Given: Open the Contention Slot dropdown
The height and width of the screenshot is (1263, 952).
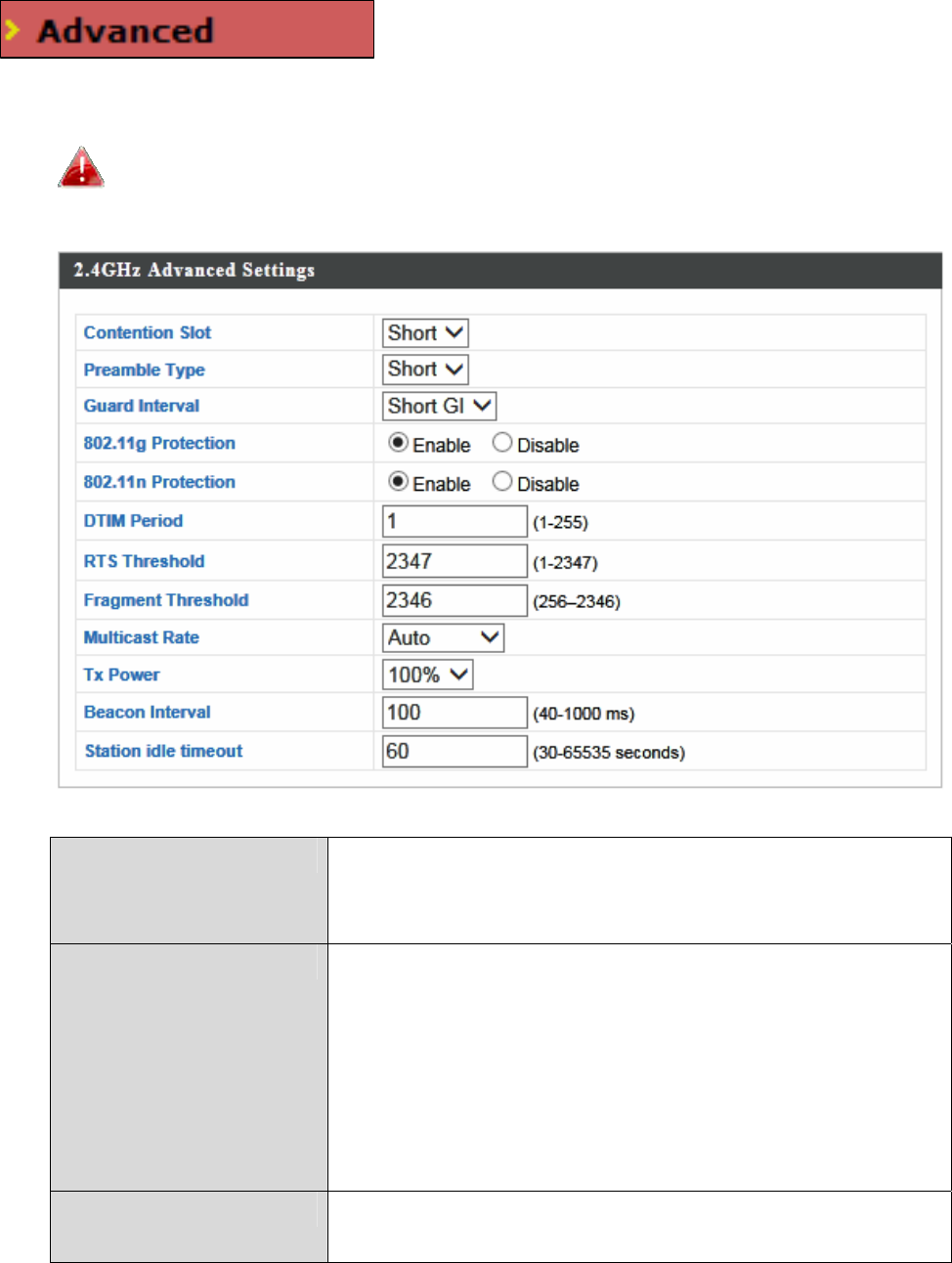Looking at the screenshot, I should 425,333.
